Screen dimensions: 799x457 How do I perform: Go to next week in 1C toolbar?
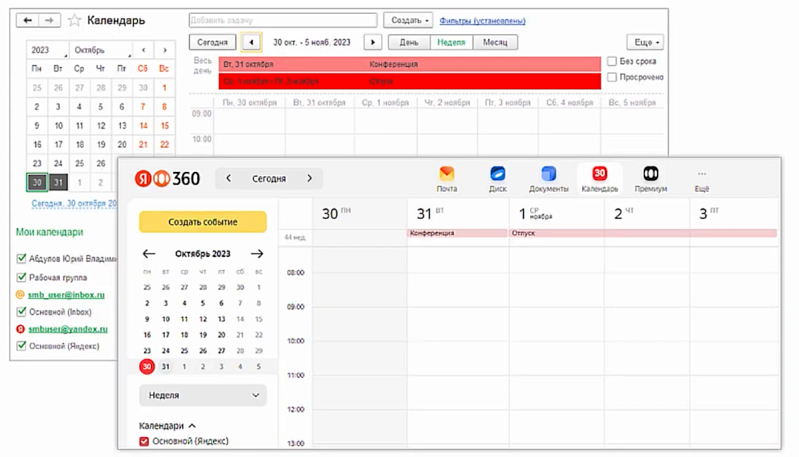tap(372, 42)
